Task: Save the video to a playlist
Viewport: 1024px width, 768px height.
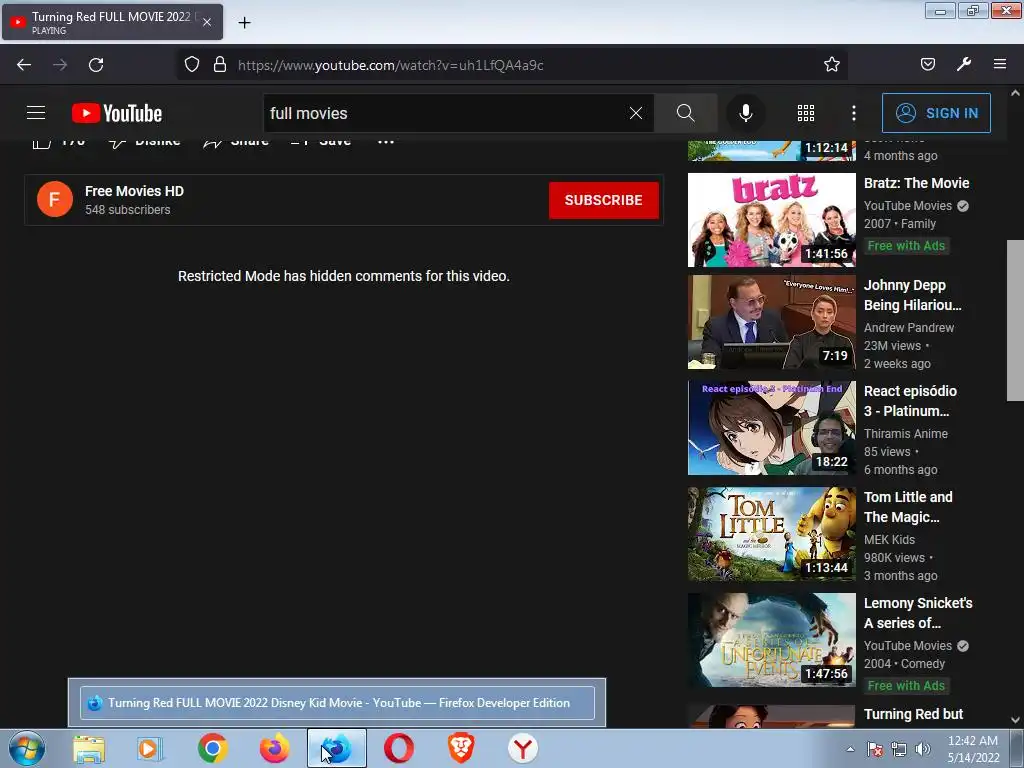Action: click(x=321, y=142)
